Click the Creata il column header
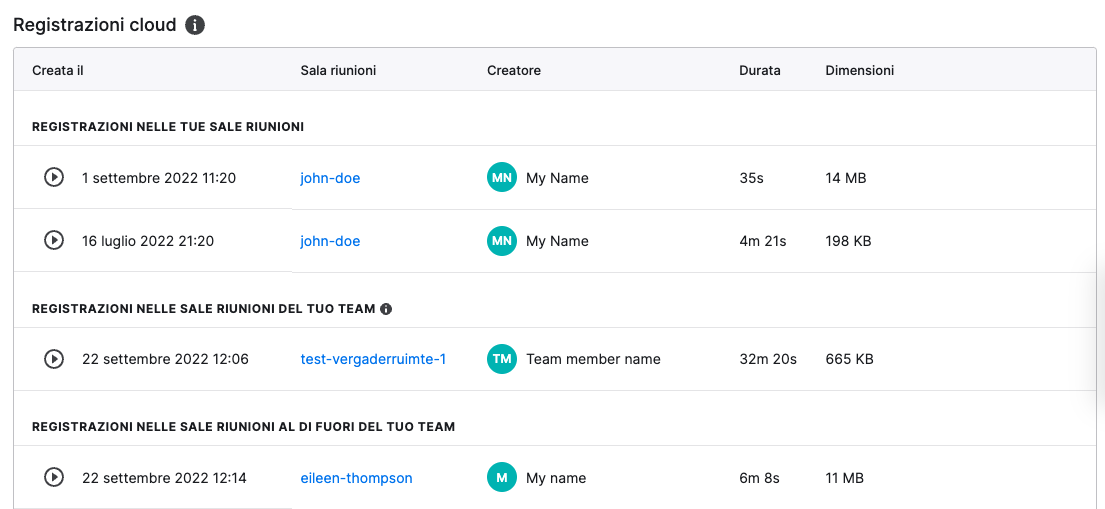Image resolution: width=1105 pixels, height=509 pixels. (58, 70)
